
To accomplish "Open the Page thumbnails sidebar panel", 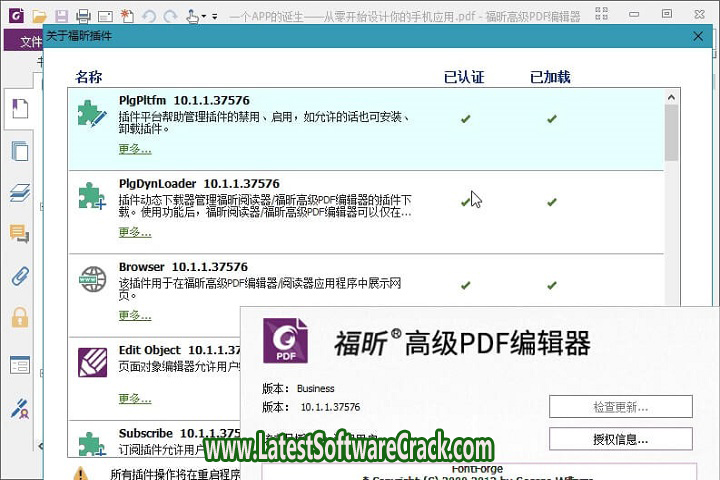I will pyautogui.click(x=19, y=151).
